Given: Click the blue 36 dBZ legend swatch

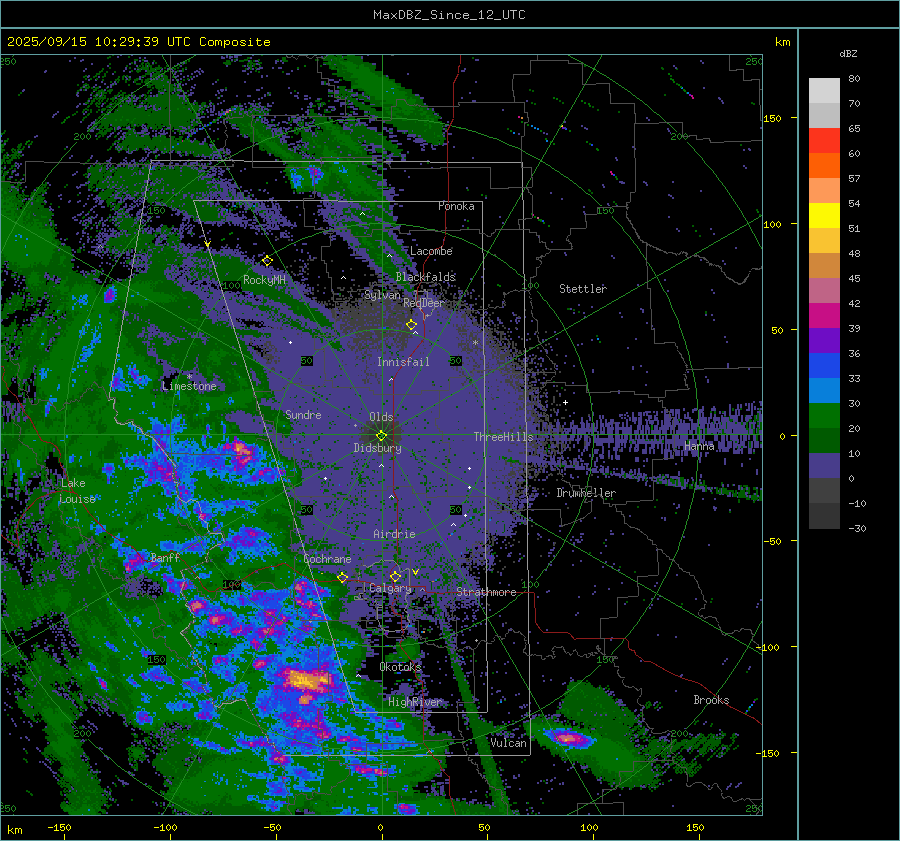Looking at the screenshot, I should pos(824,365).
